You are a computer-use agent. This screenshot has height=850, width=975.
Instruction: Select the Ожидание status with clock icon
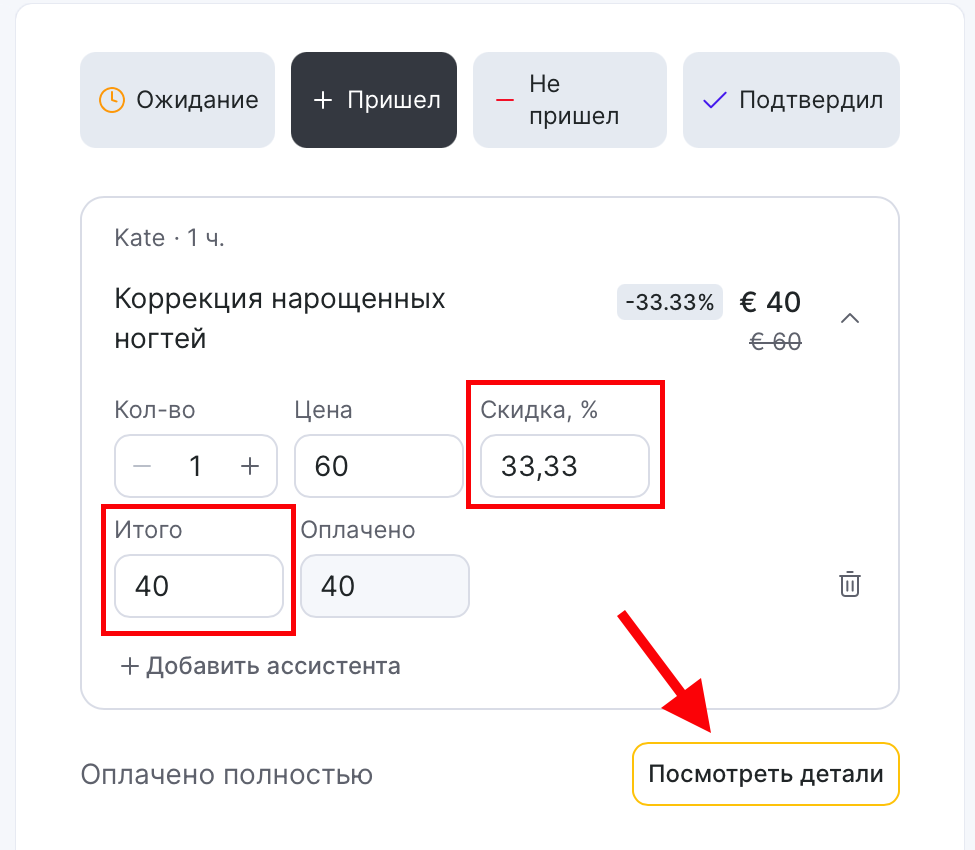pyautogui.click(x=177, y=100)
